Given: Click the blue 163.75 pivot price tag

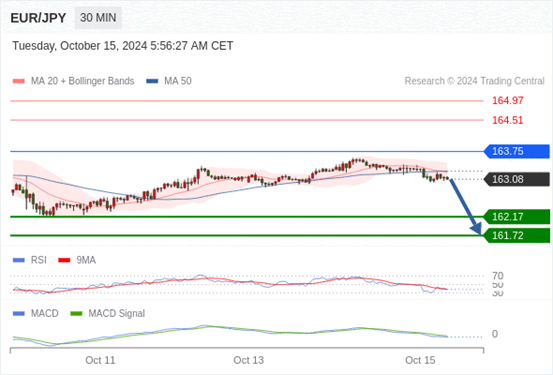Looking at the screenshot, I should pyautogui.click(x=517, y=151).
